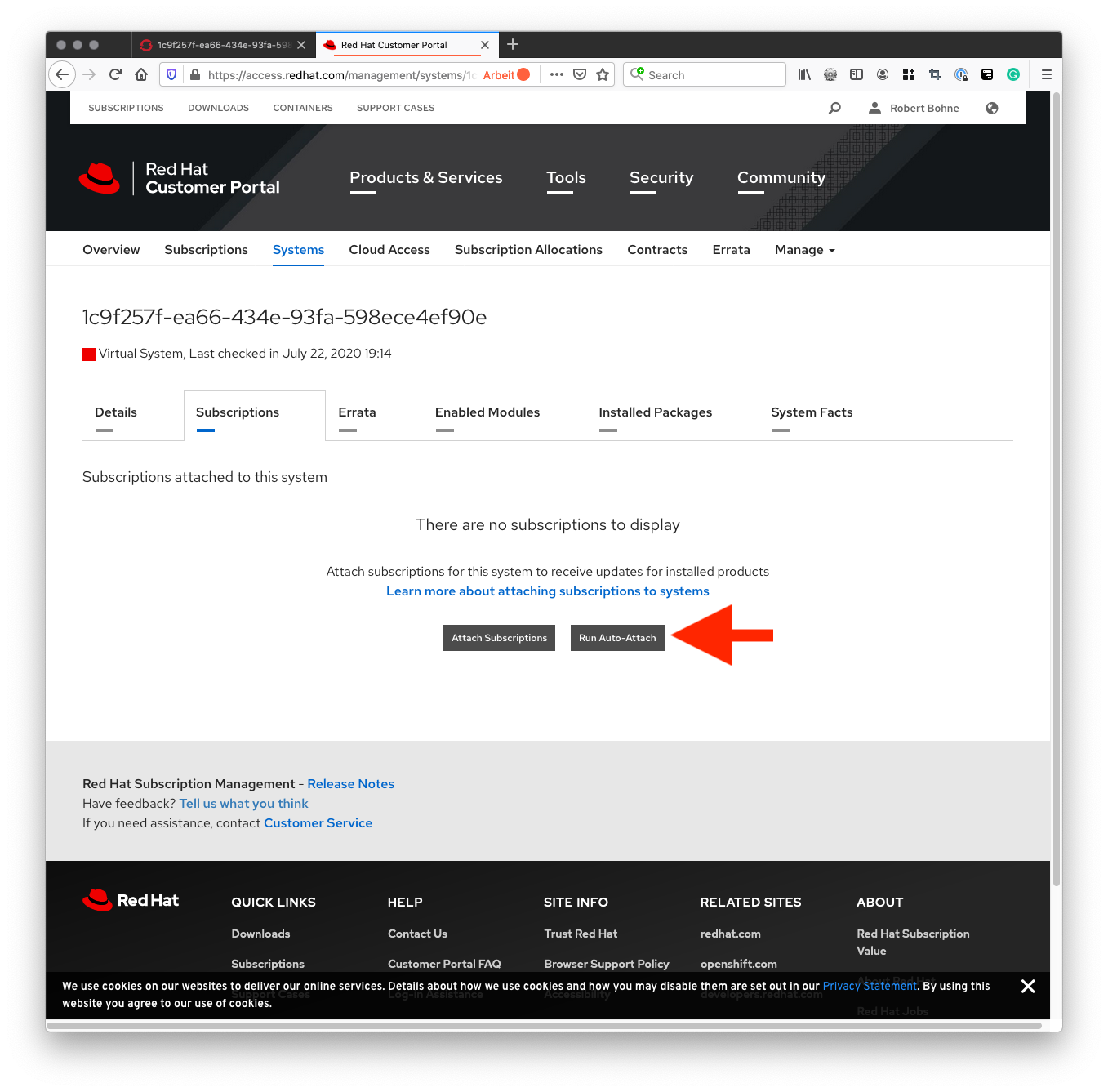Viewport: 1108px width, 1092px height.
Task: Save page to Pocket icon
Action: pyautogui.click(x=580, y=75)
